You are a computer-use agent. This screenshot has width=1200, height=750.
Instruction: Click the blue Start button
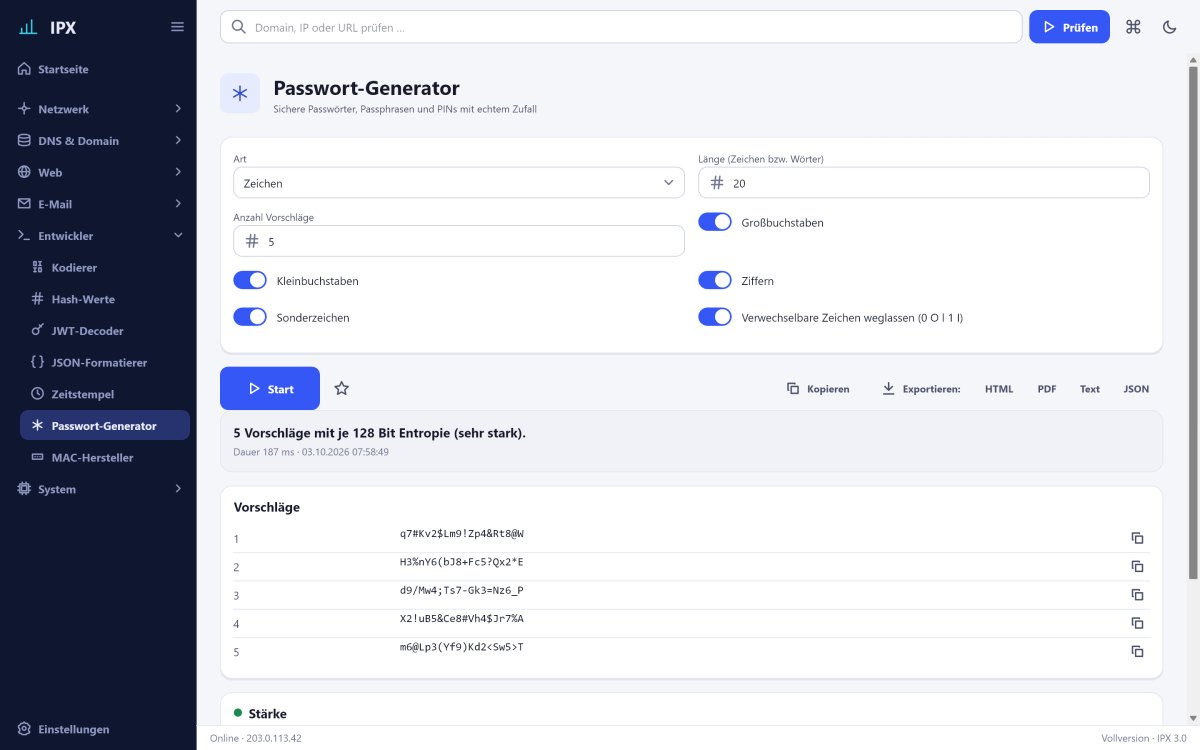pyautogui.click(x=270, y=388)
